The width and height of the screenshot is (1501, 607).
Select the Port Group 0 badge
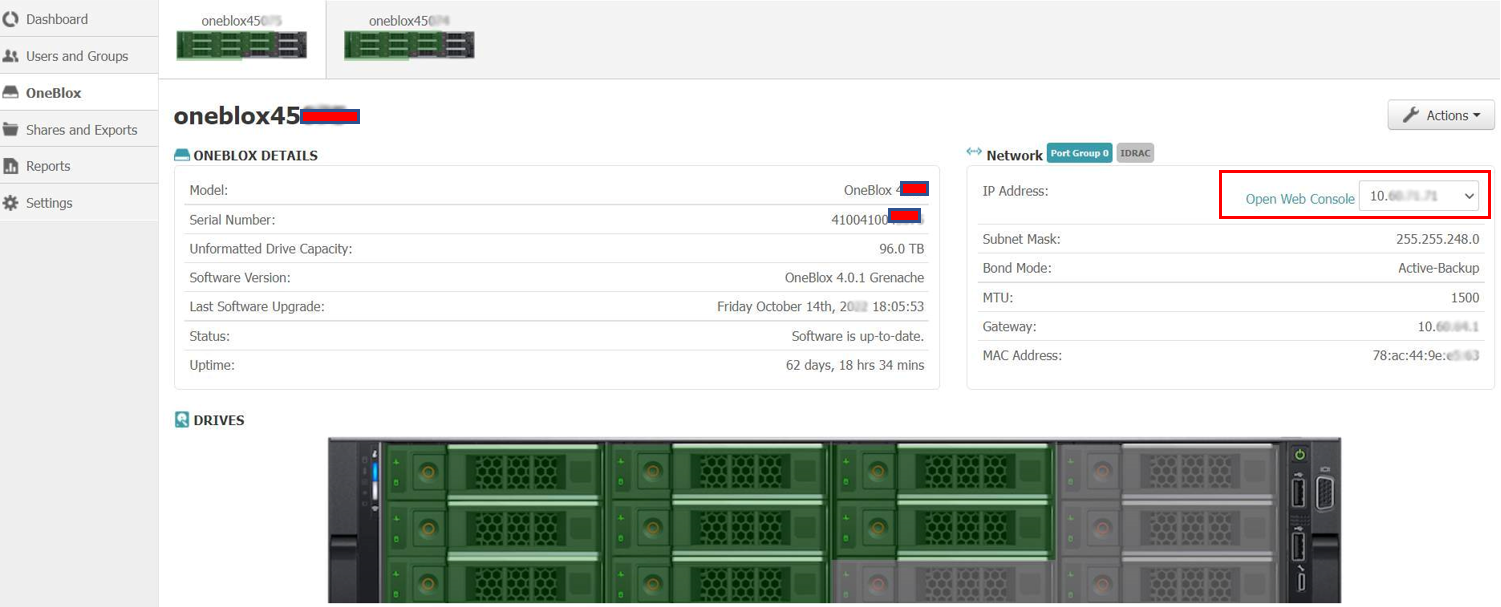pyautogui.click(x=1079, y=152)
